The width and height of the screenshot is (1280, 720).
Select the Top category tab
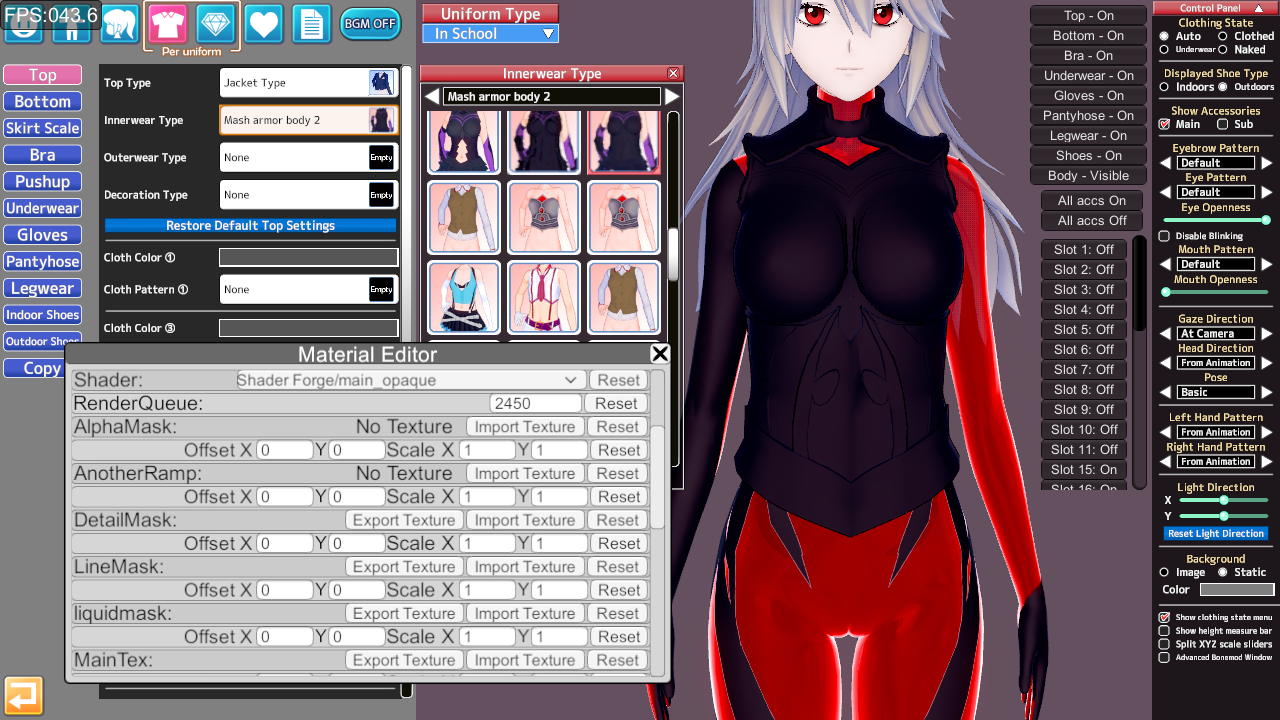point(42,75)
